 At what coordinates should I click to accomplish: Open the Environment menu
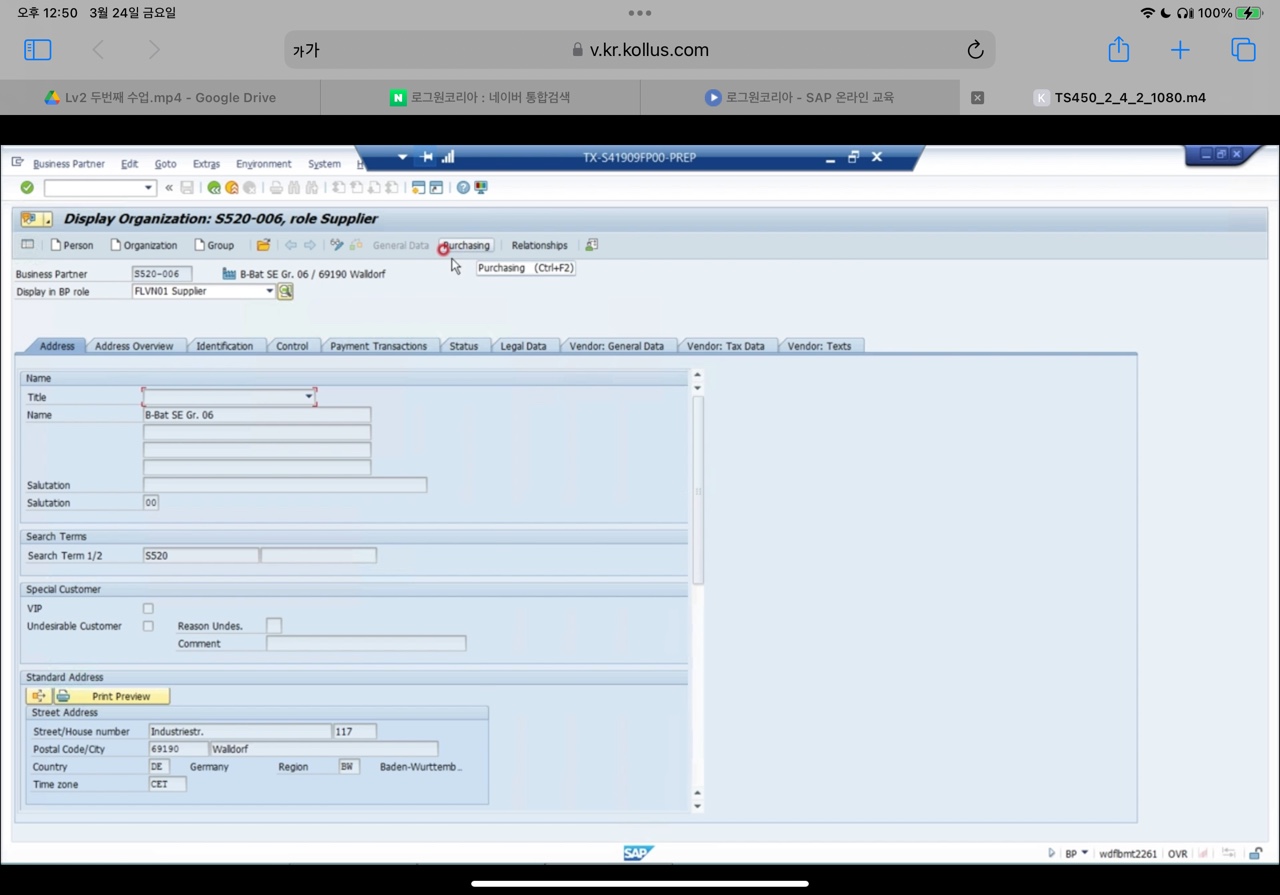click(x=264, y=164)
